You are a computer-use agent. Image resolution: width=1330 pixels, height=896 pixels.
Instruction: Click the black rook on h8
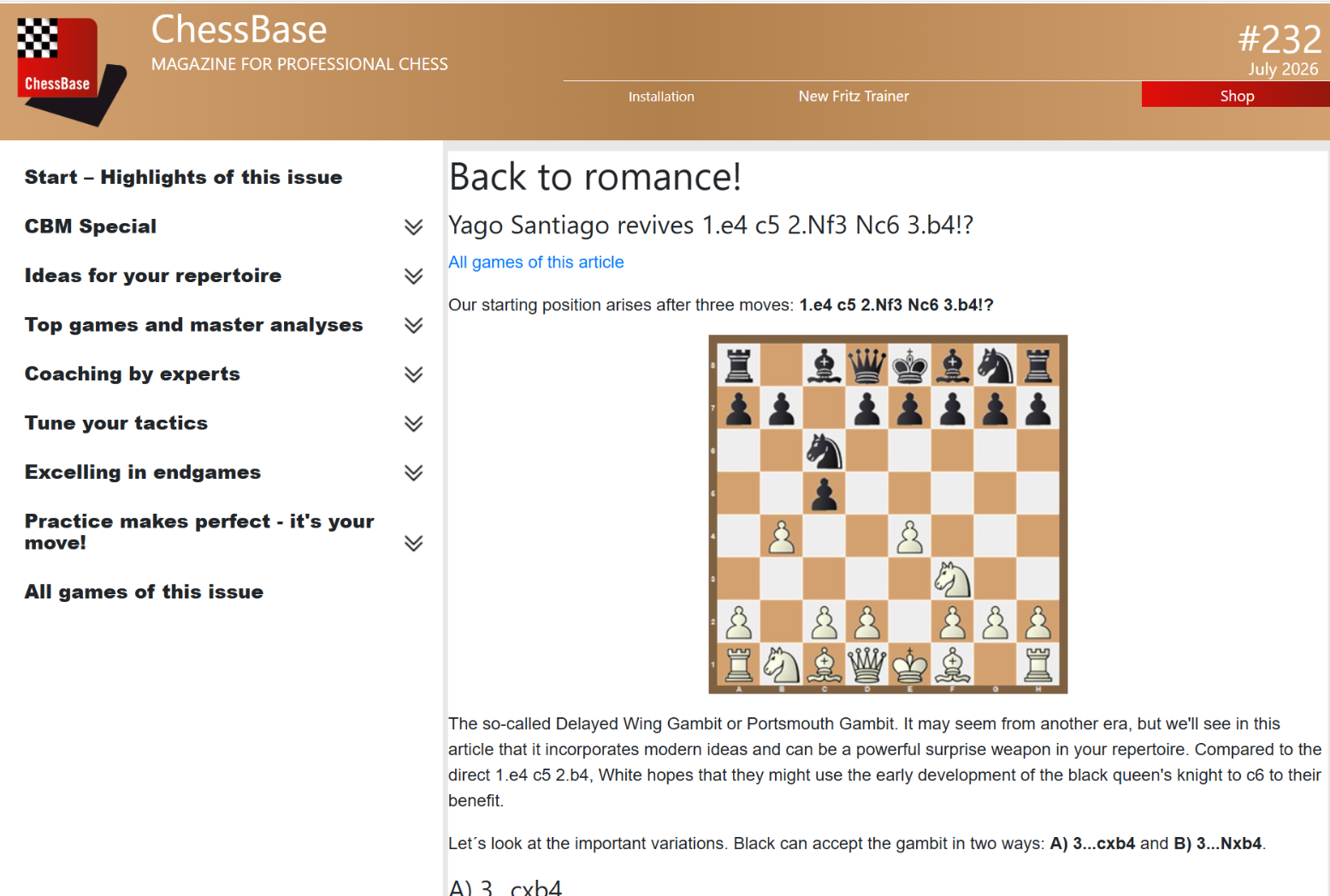[1038, 365]
